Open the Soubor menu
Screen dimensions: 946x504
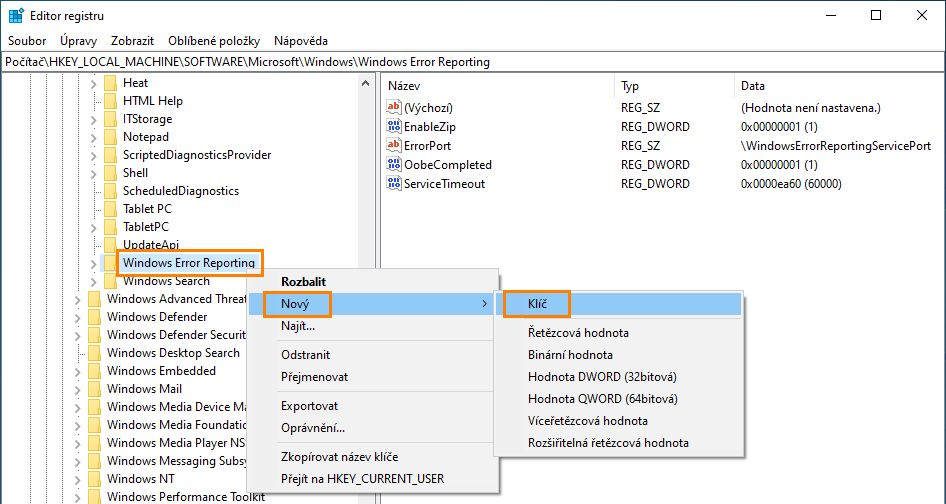[x=27, y=41]
